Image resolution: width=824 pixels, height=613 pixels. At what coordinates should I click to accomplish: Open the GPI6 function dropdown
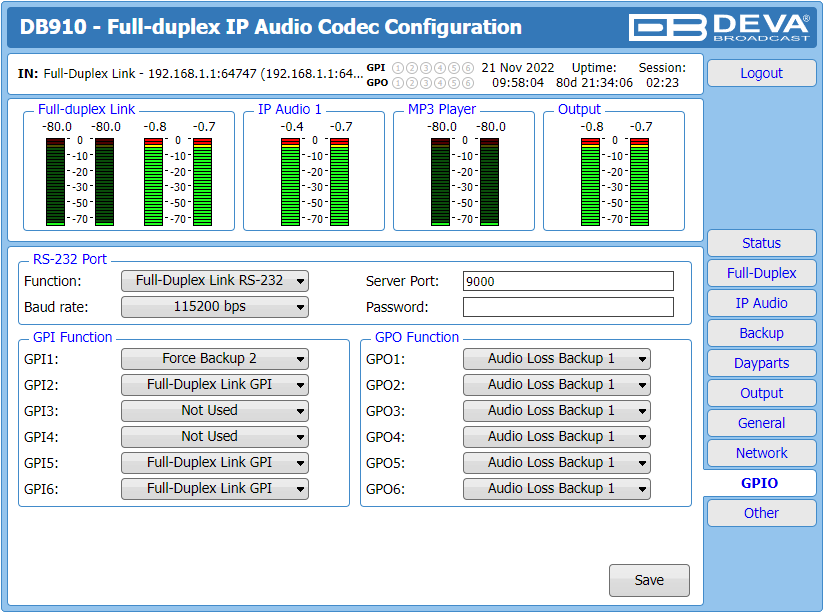click(214, 489)
